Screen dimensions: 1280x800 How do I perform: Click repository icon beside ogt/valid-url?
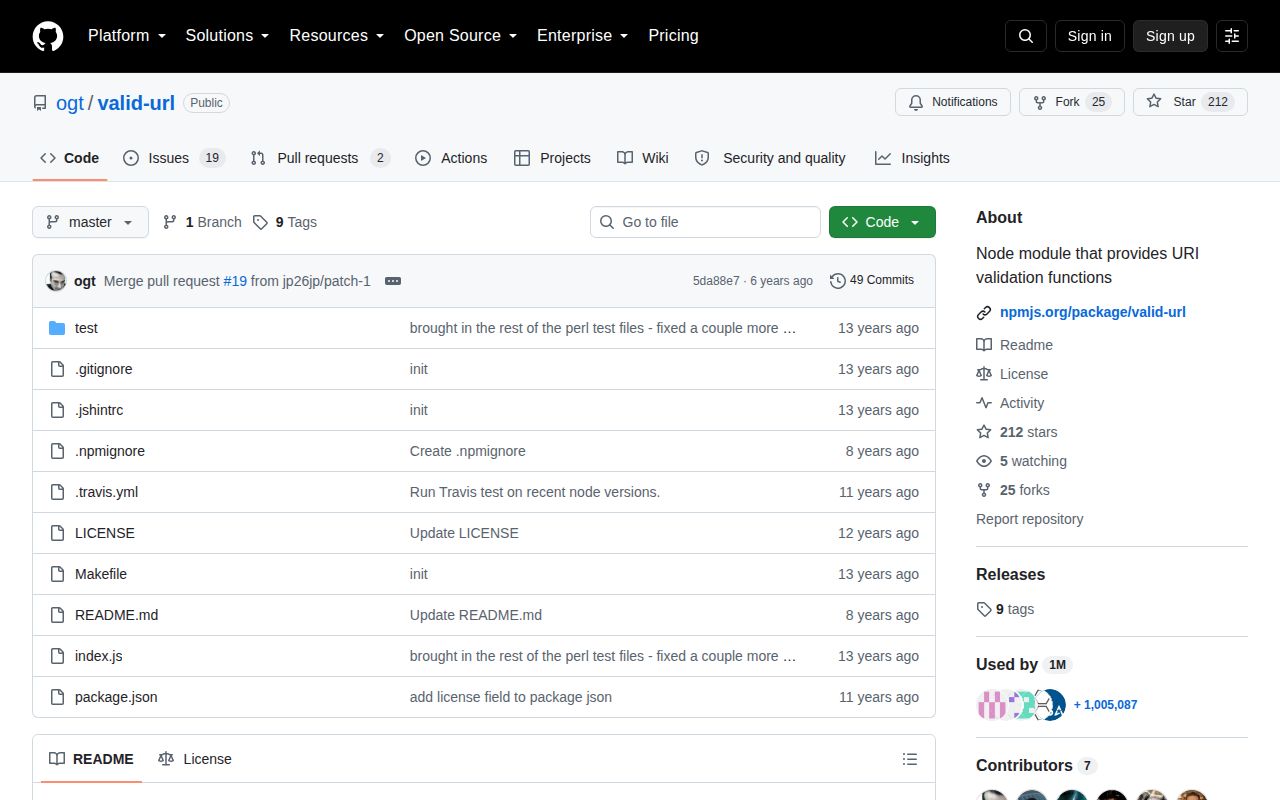click(40, 103)
